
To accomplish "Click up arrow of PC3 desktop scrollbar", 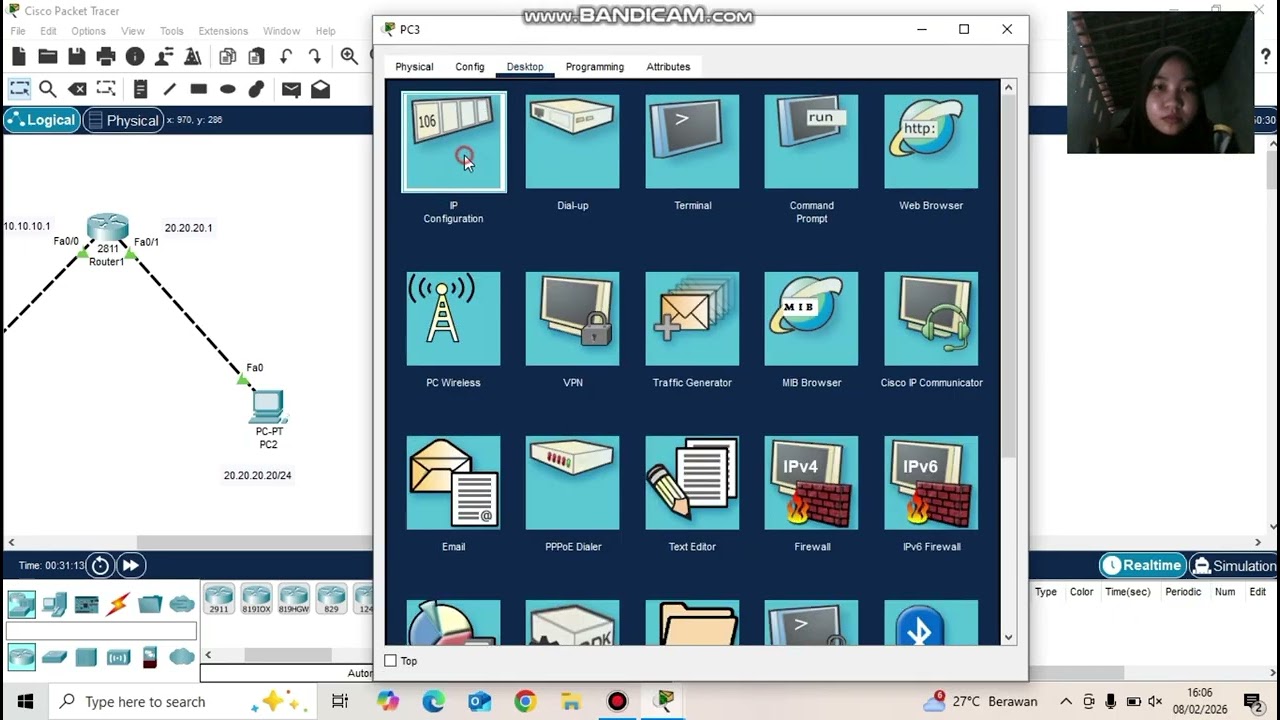I will click(1008, 88).
